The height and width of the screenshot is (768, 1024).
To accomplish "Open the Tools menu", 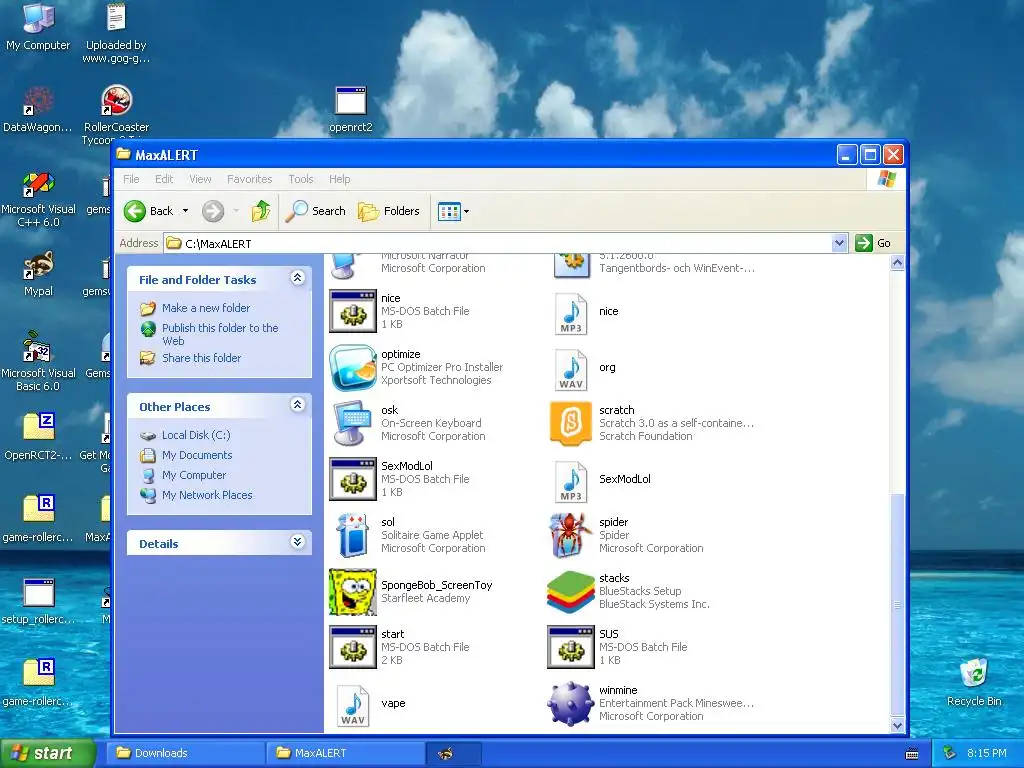I will (x=301, y=179).
